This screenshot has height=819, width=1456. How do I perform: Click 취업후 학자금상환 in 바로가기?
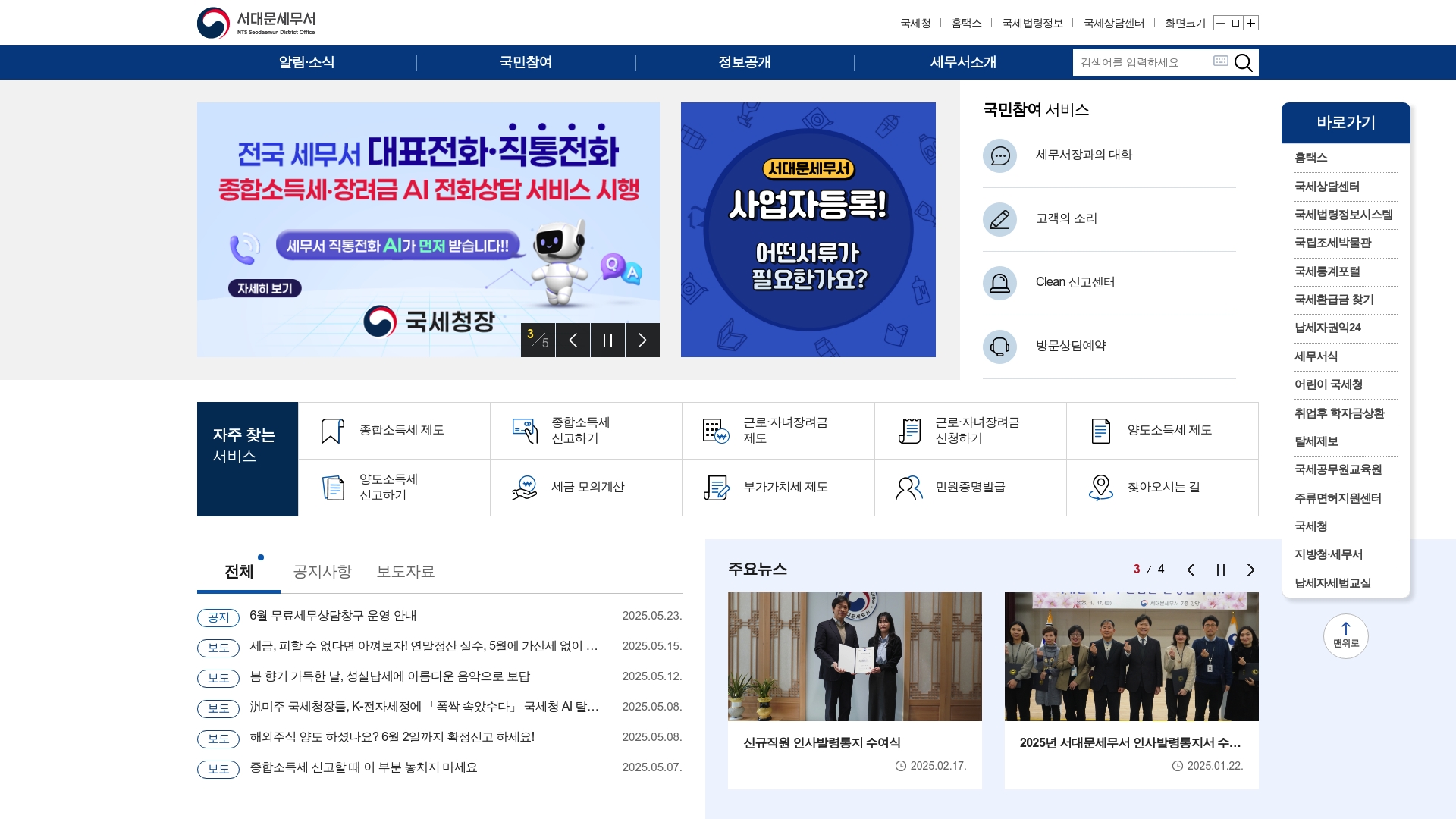pyautogui.click(x=1339, y=413)
